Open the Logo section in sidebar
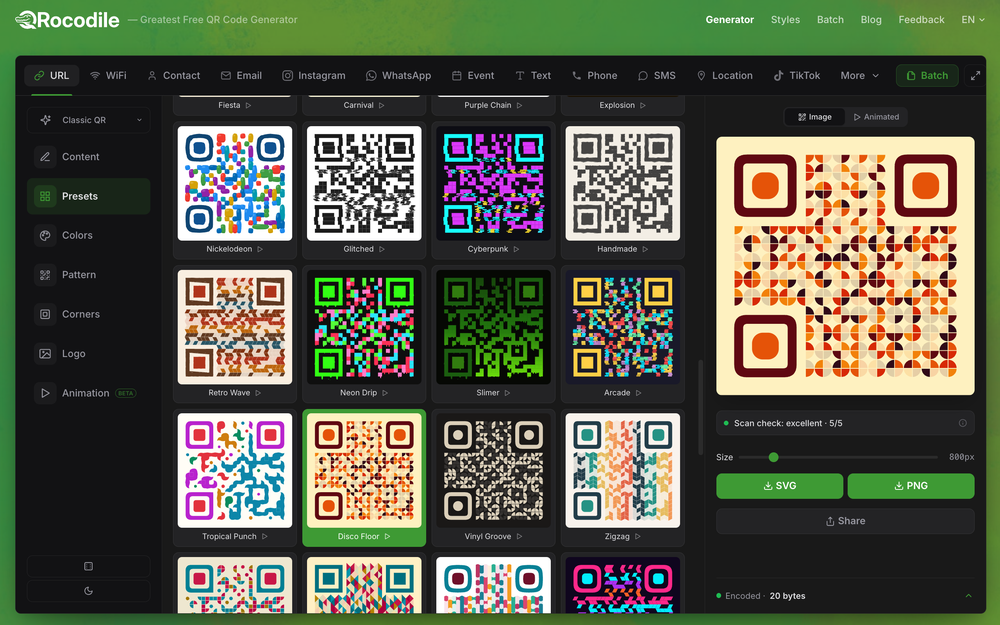The height and width of the screenshot is (625, 1000). 89,354
